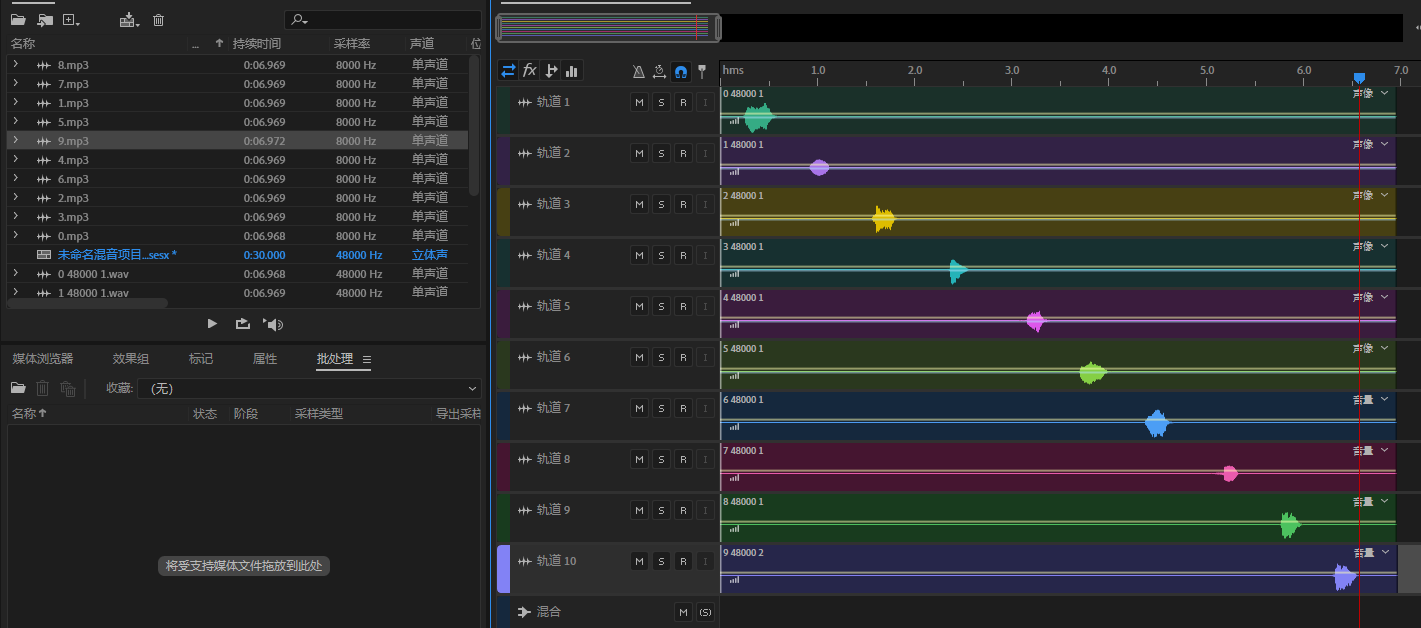Switch to the 属性 tab
Viewport: 1421px width, 628px height.
pos(265,359)
